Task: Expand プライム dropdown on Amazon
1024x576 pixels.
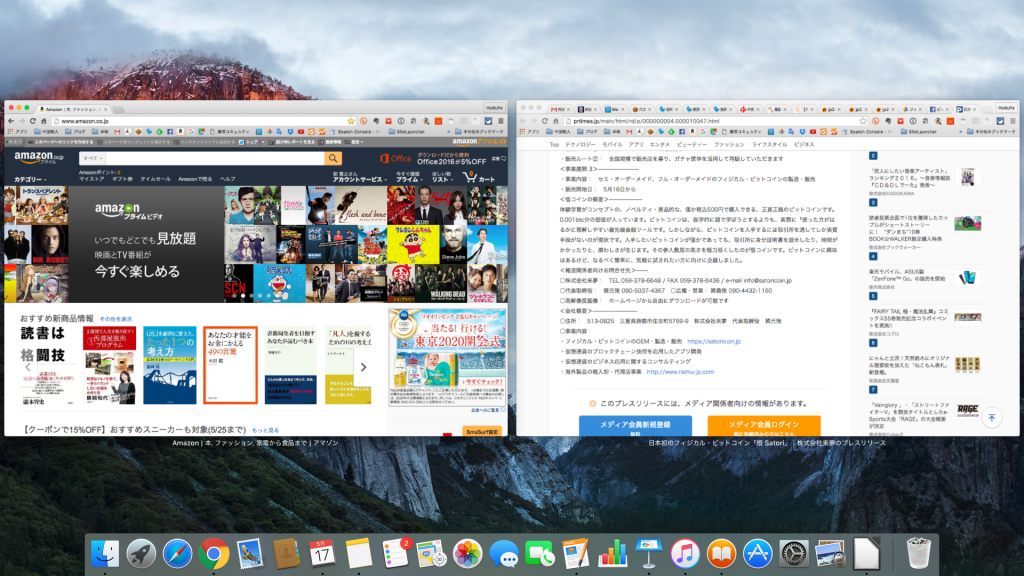Action: point(408,179)
